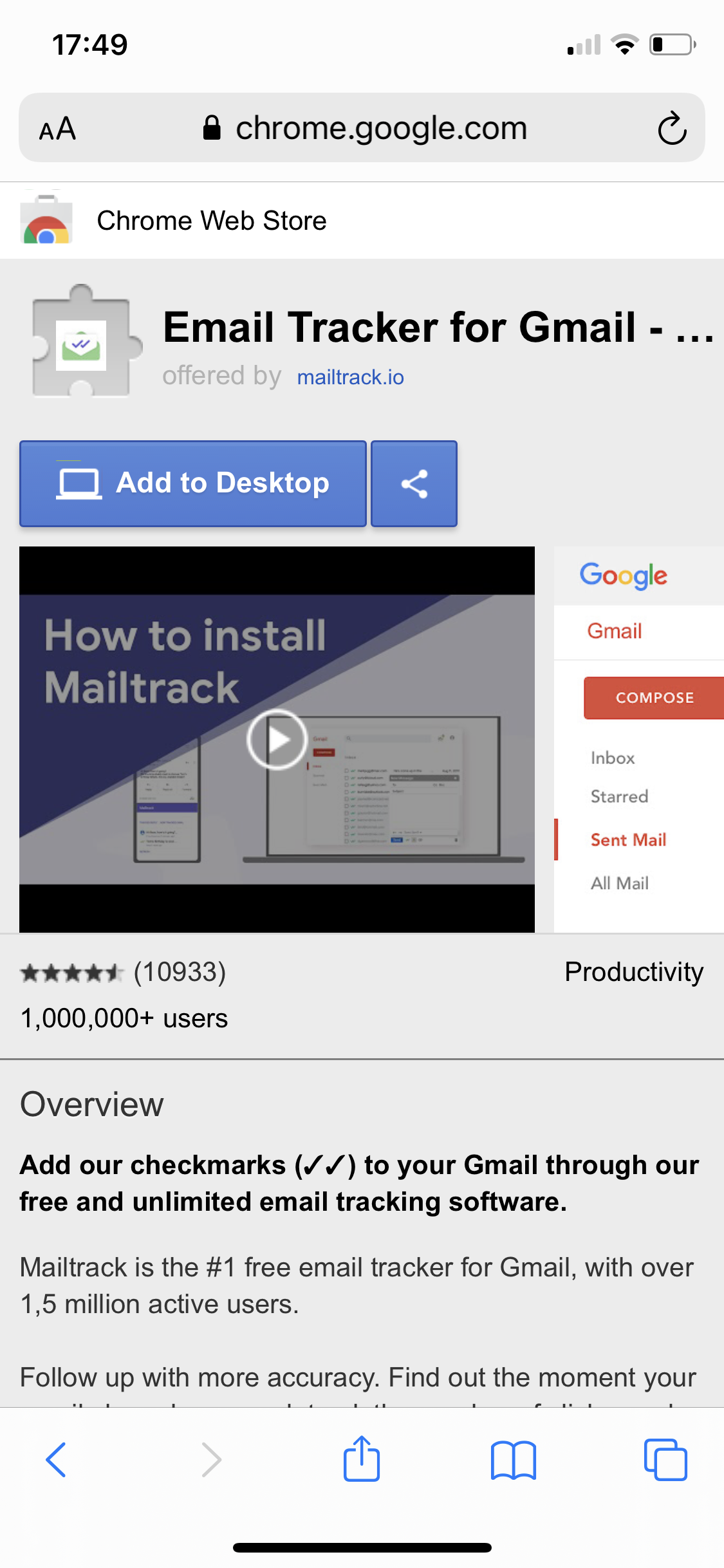Go back with Safari back arrow
The image size is (724, 1568).
(x=56, y=1459)
